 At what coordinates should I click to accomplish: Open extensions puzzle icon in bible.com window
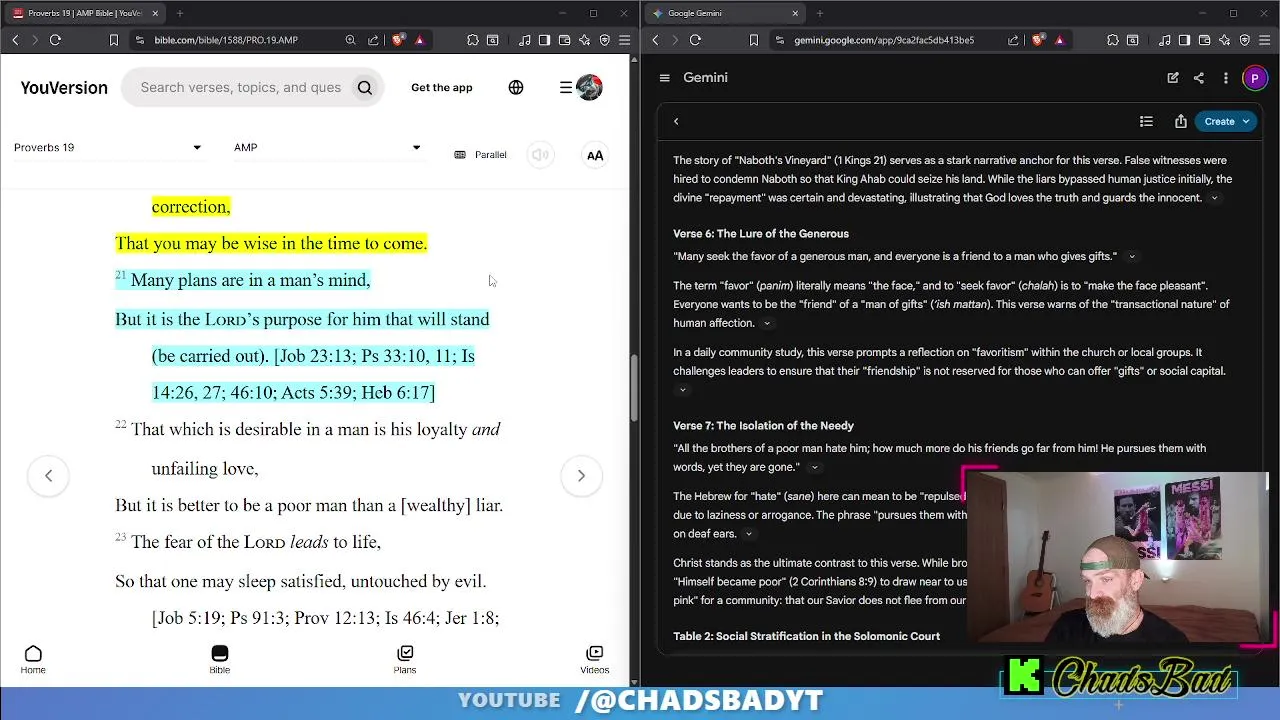[x=473, y=40]
